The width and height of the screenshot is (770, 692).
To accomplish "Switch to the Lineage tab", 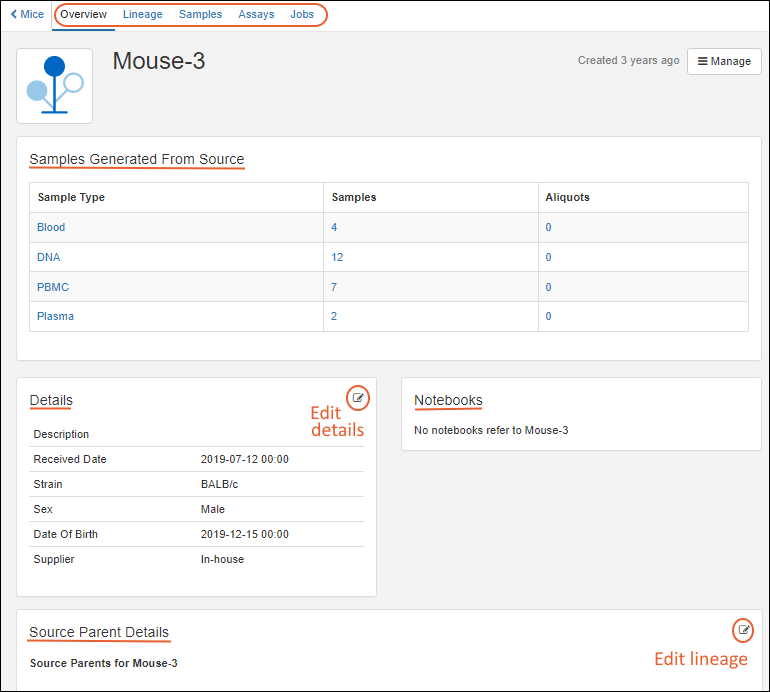I will pos(143,14).
